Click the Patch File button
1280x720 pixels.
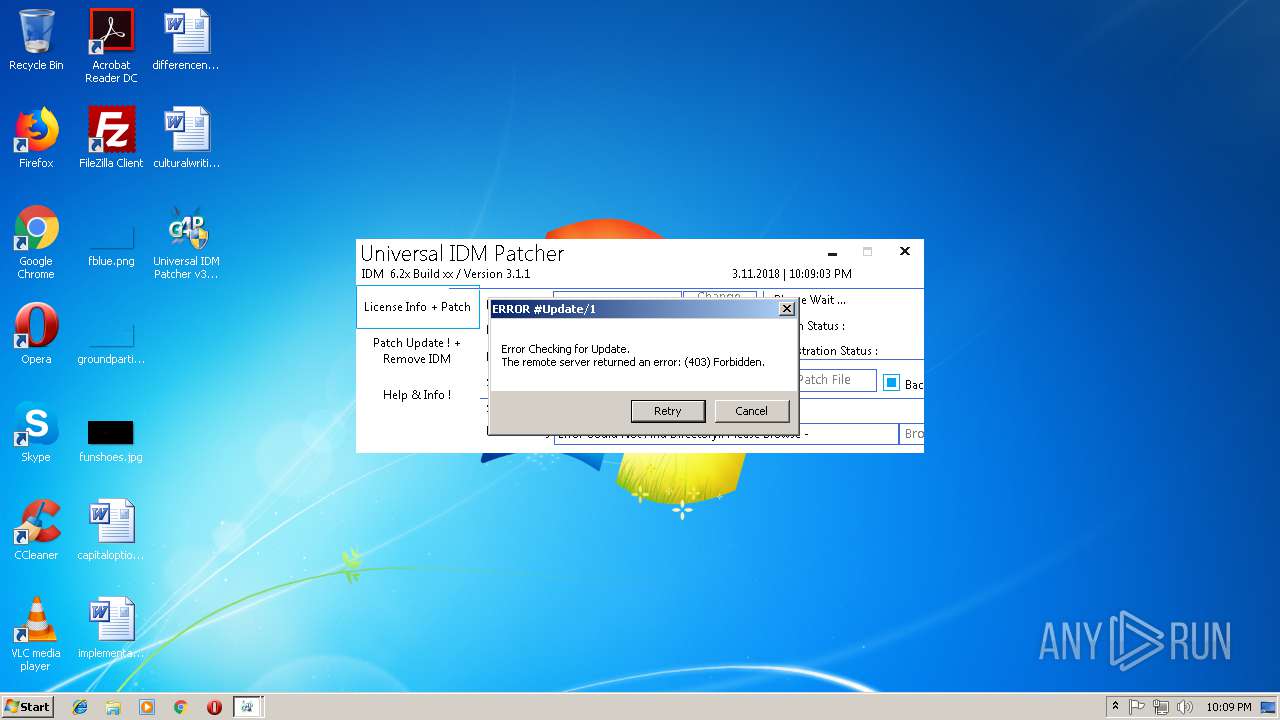pyautogui.click(x=836, y=380)
